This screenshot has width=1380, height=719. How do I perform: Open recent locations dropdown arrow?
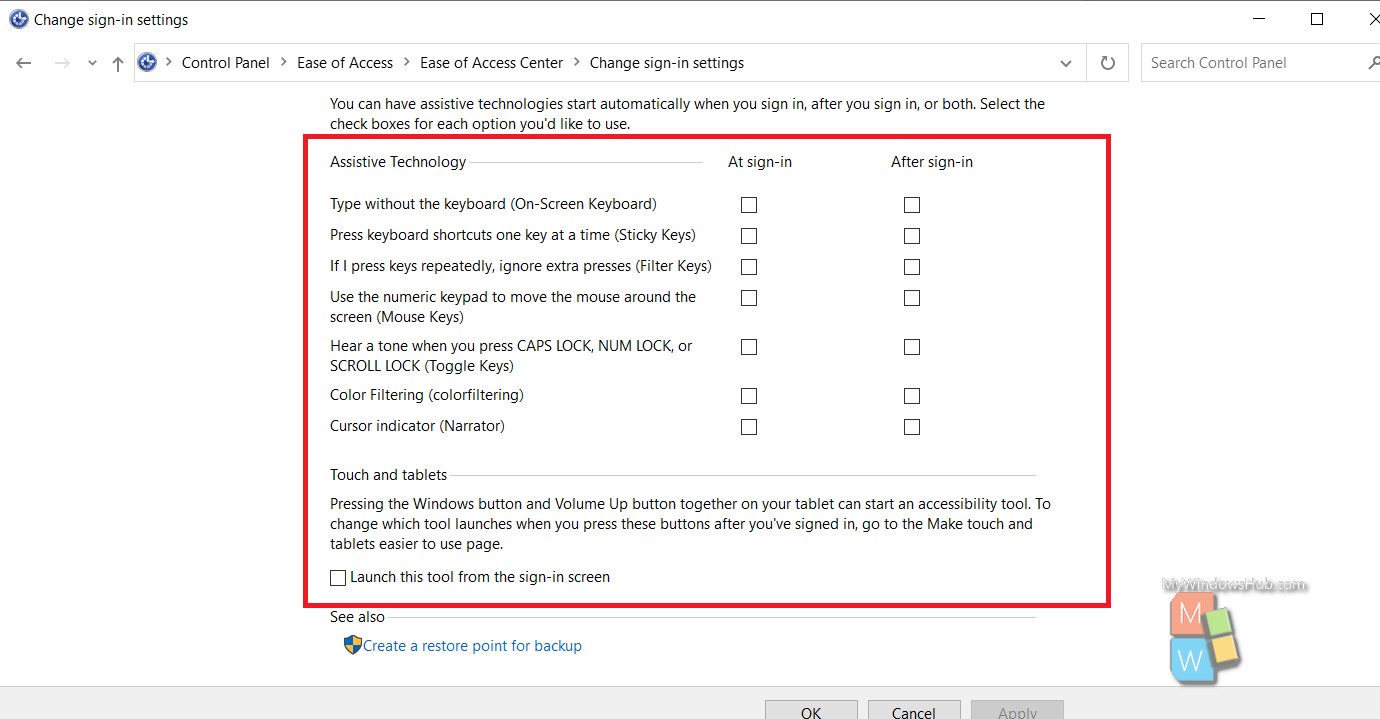[x=92, y=63]
